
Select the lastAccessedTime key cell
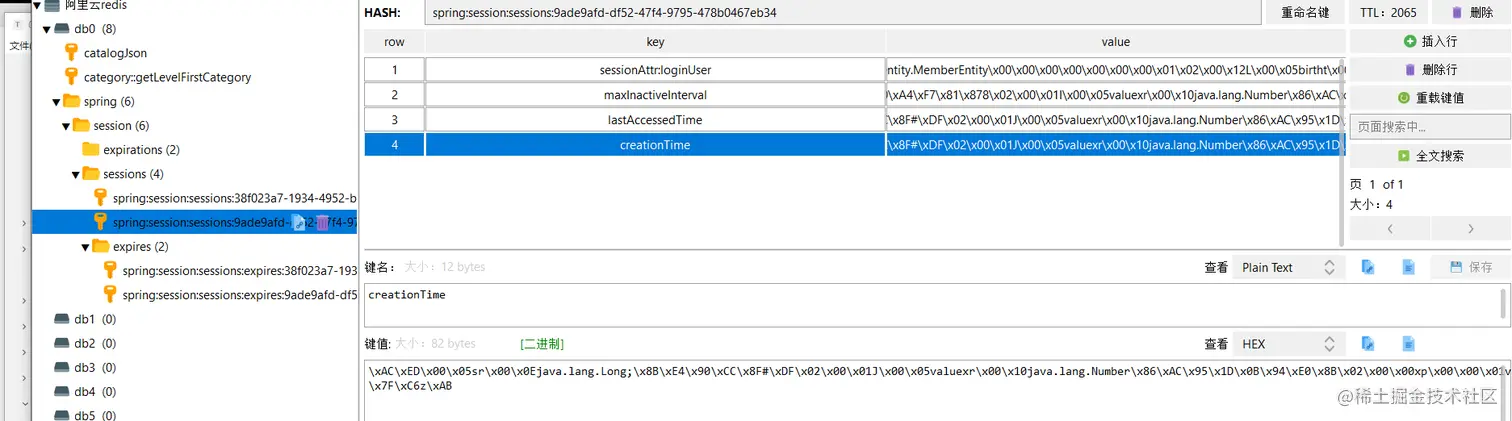coord(655,120)
